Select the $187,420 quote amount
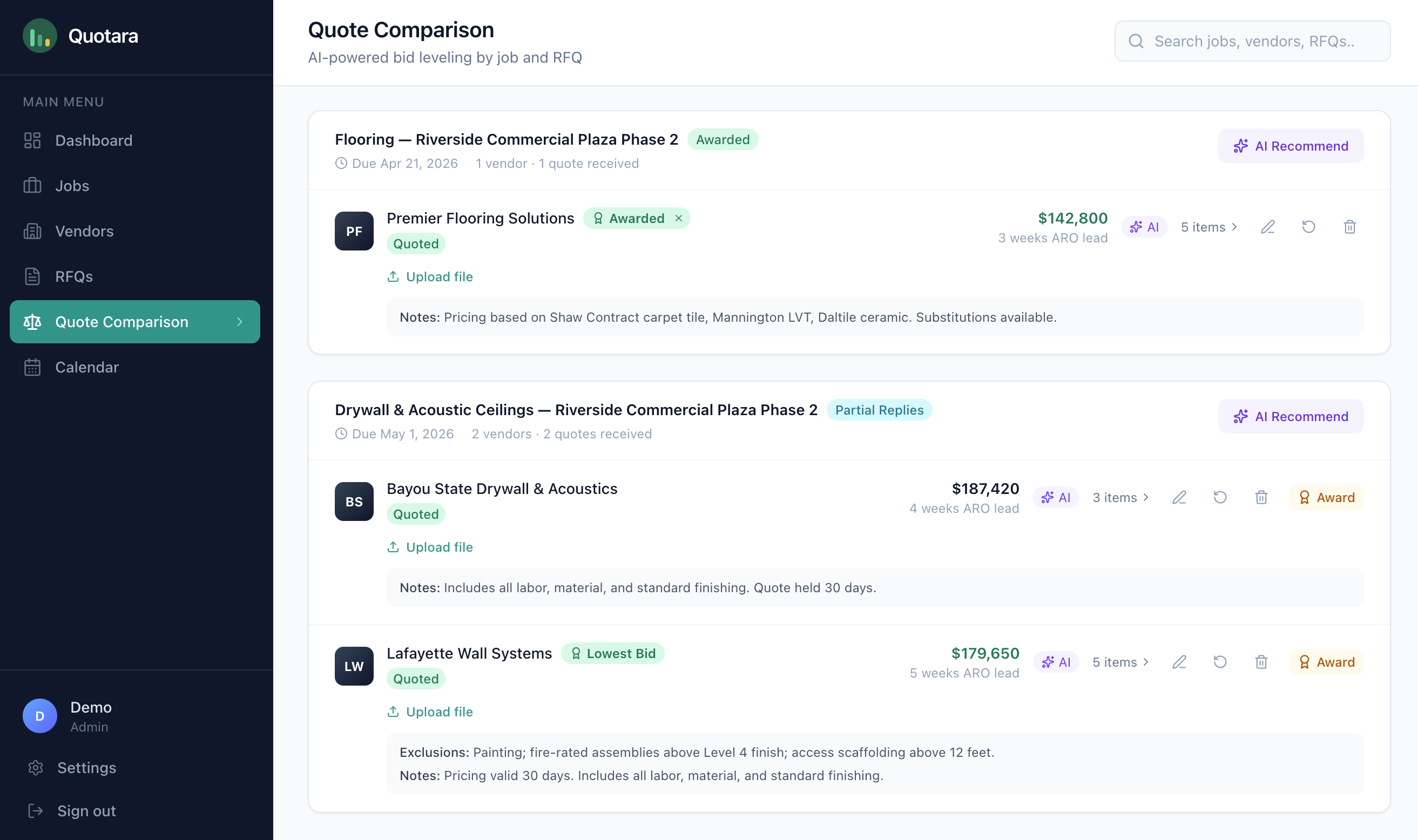This screenshot has width=1418, height=840. point(985,489)
